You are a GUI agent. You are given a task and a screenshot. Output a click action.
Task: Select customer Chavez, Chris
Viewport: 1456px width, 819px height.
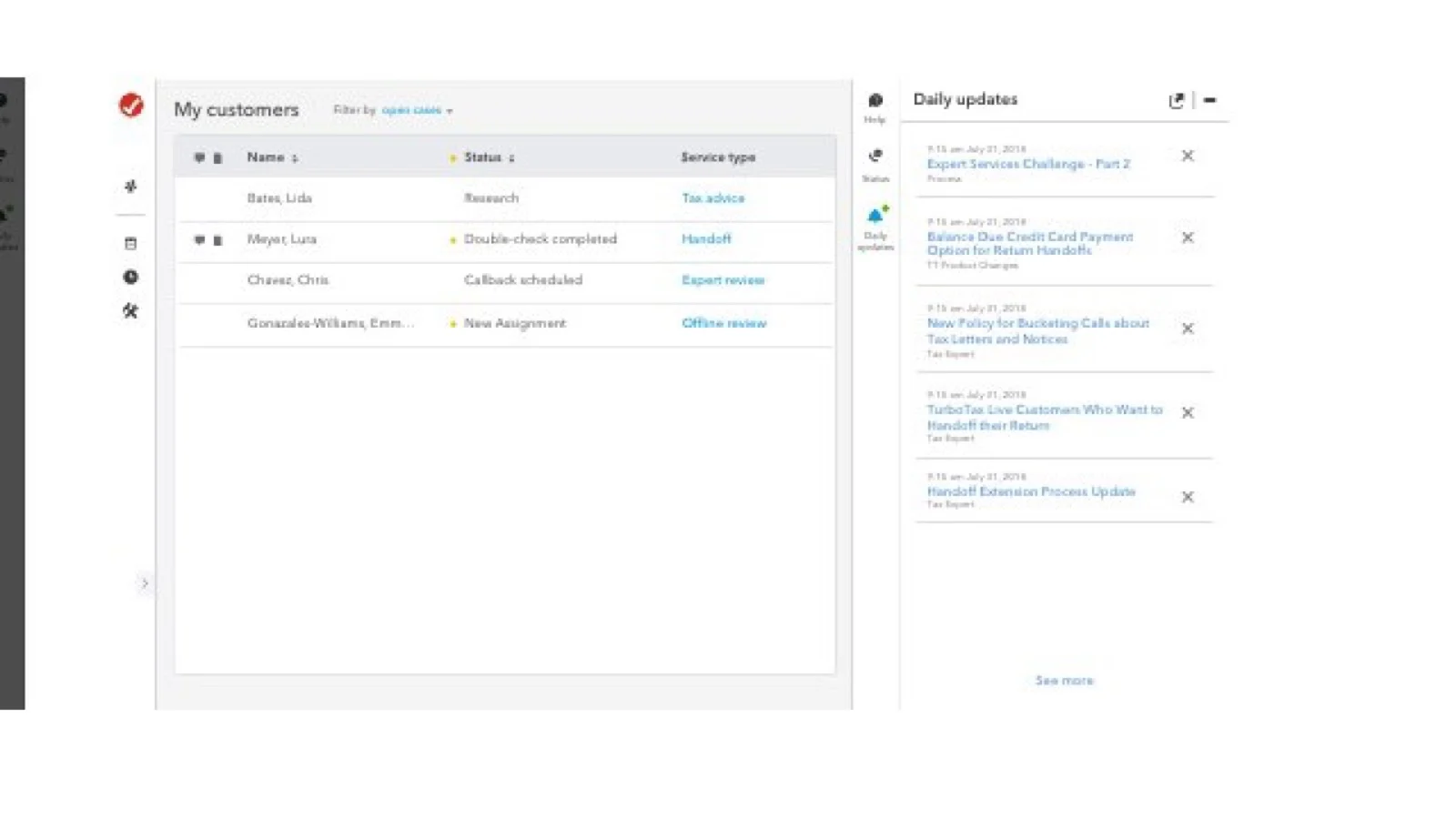288,280
